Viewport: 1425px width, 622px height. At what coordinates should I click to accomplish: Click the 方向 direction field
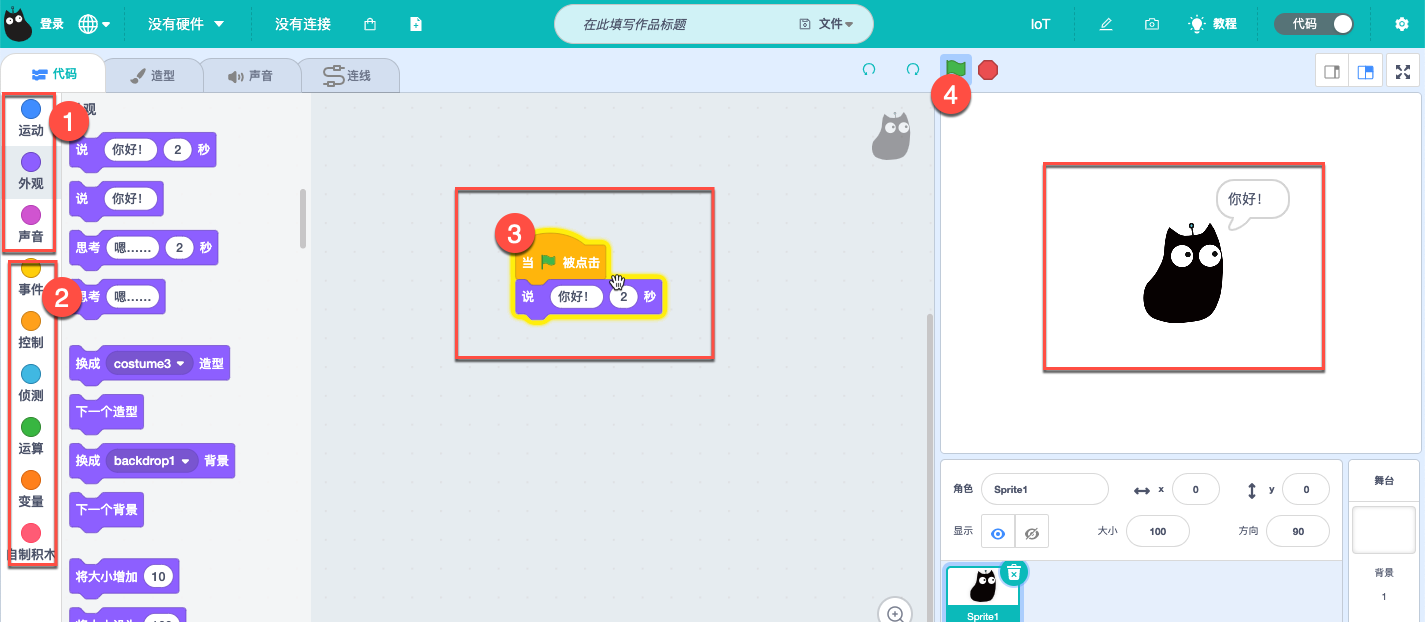1298,531
